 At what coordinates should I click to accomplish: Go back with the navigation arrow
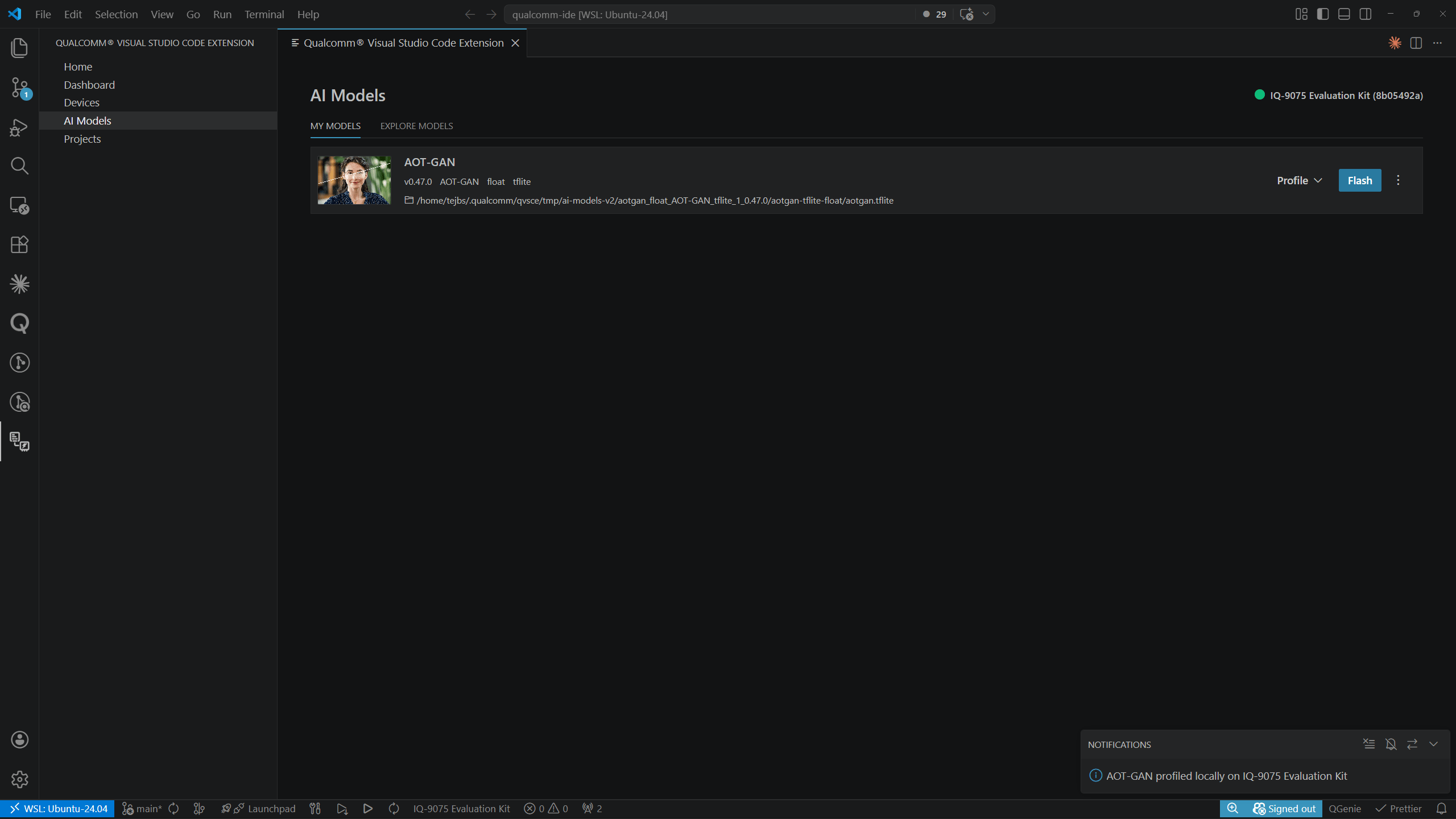(x=470, y=14)
